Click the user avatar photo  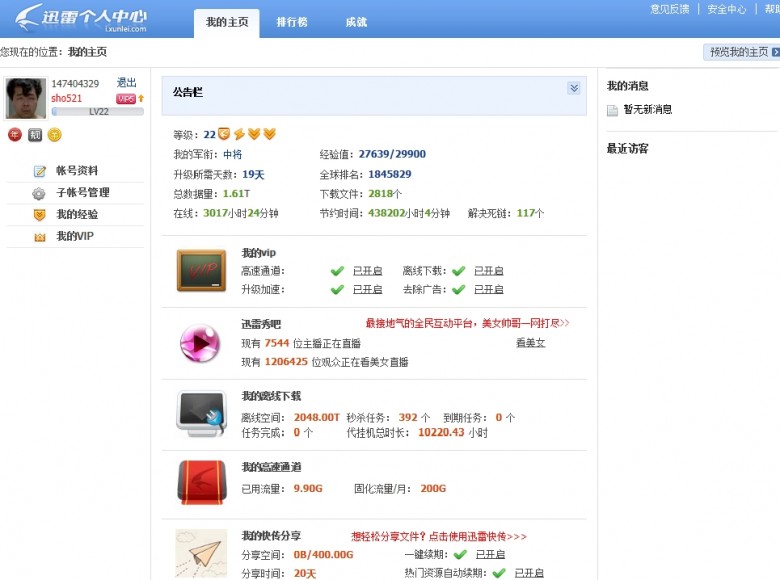coord(26,98)
